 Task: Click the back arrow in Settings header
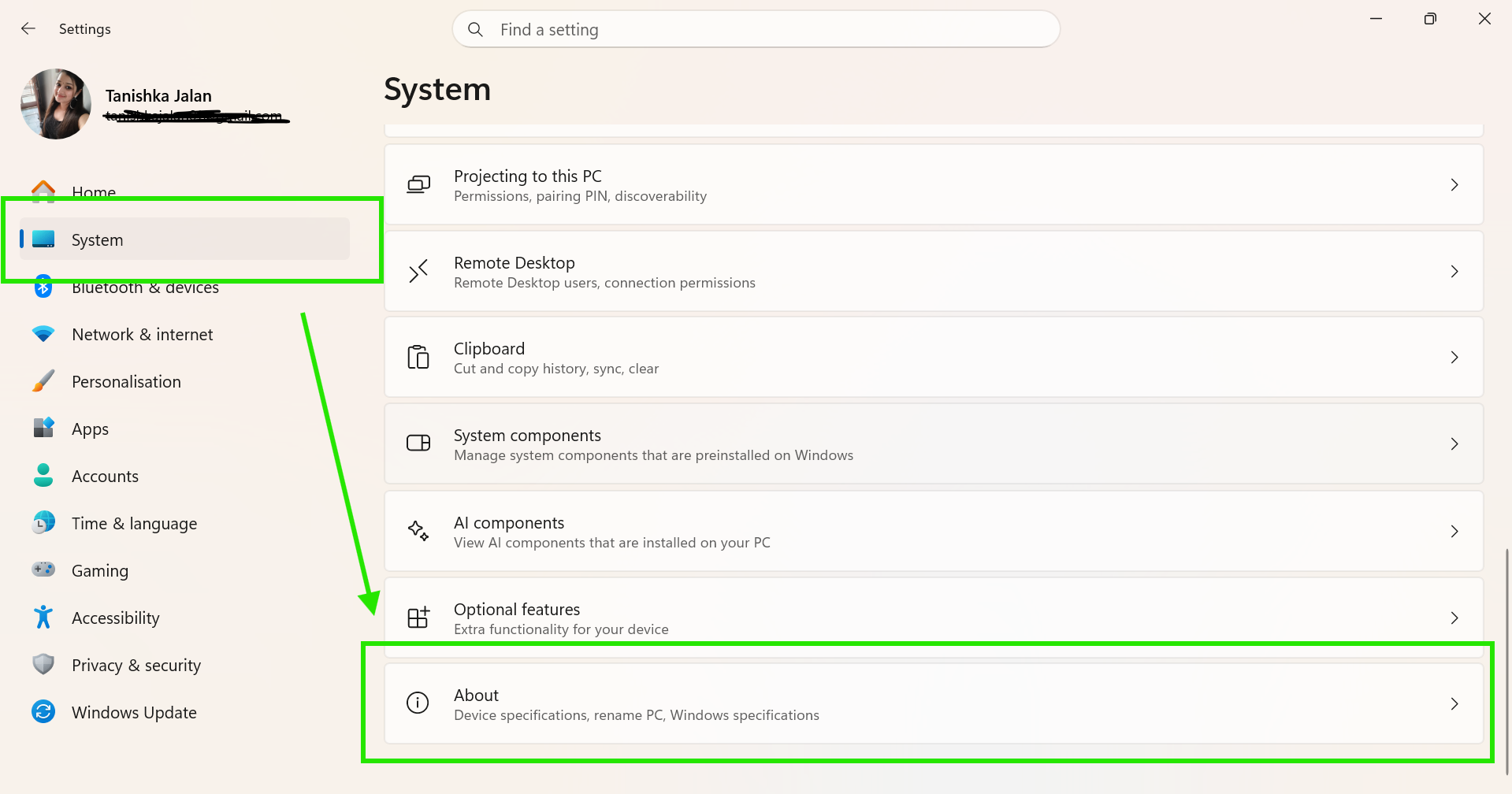point(28,29)
